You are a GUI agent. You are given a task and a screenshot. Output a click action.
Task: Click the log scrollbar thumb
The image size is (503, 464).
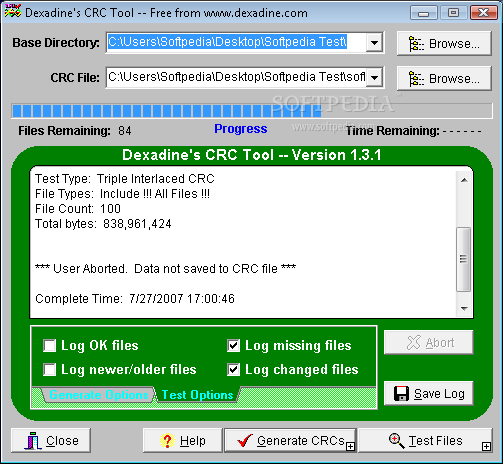[464, 259]
